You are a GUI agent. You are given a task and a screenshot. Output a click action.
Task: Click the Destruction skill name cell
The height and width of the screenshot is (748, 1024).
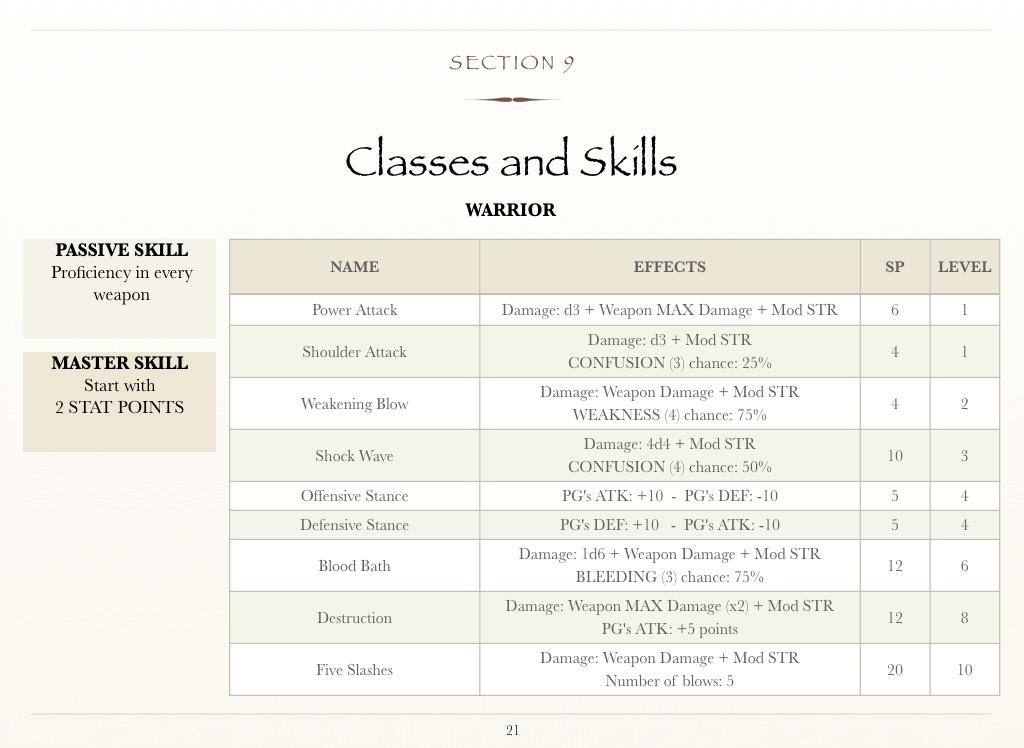click(x=354, y=618)
